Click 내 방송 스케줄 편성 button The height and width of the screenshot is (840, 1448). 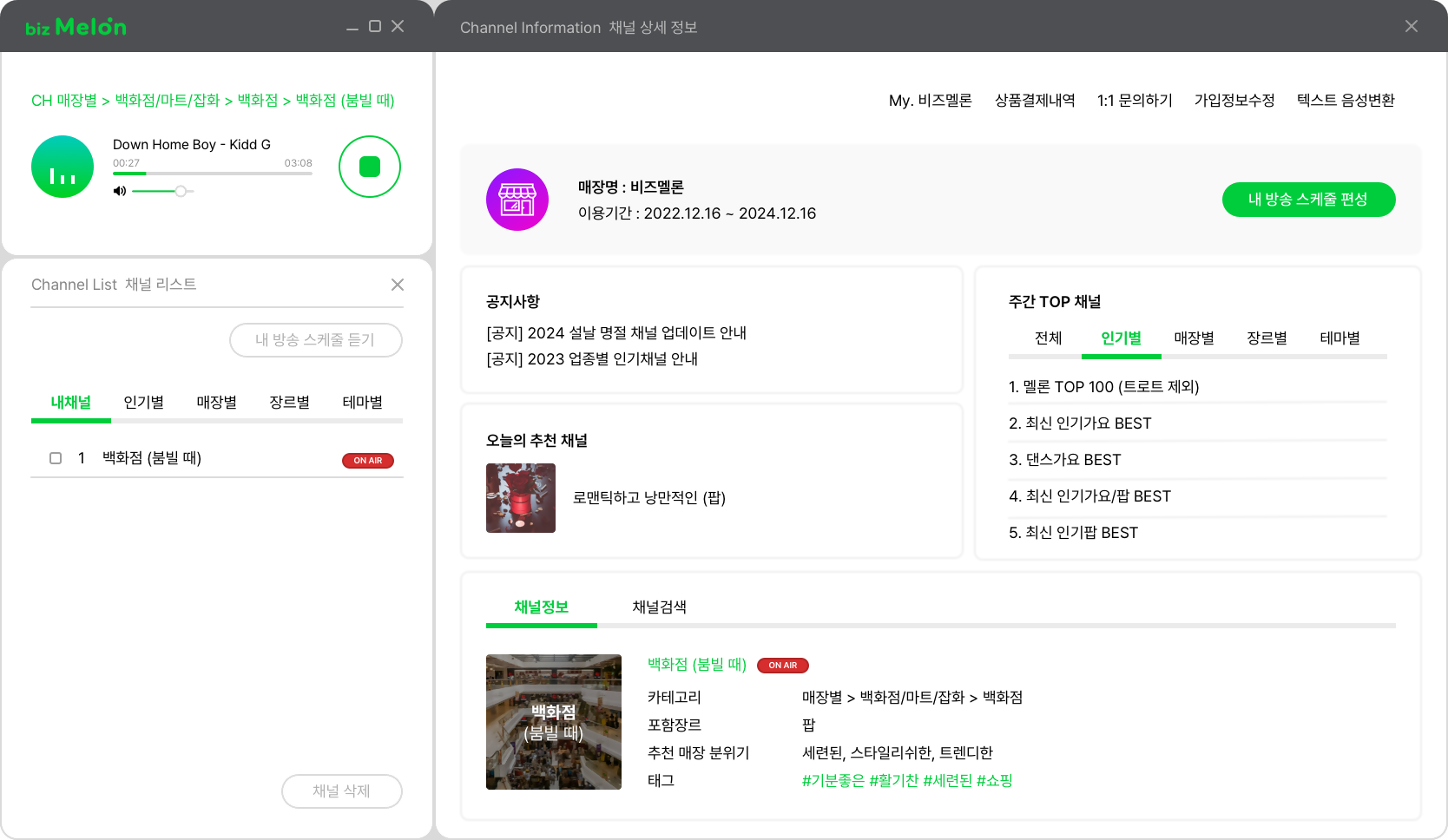click(1309, 200)
